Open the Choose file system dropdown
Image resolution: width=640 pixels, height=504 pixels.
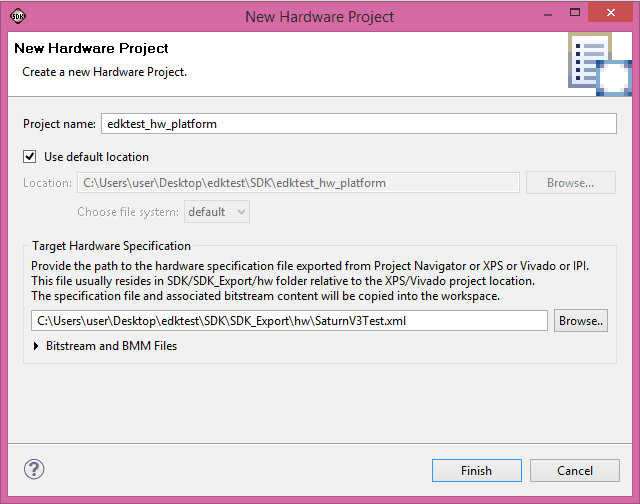coord(216,212)
